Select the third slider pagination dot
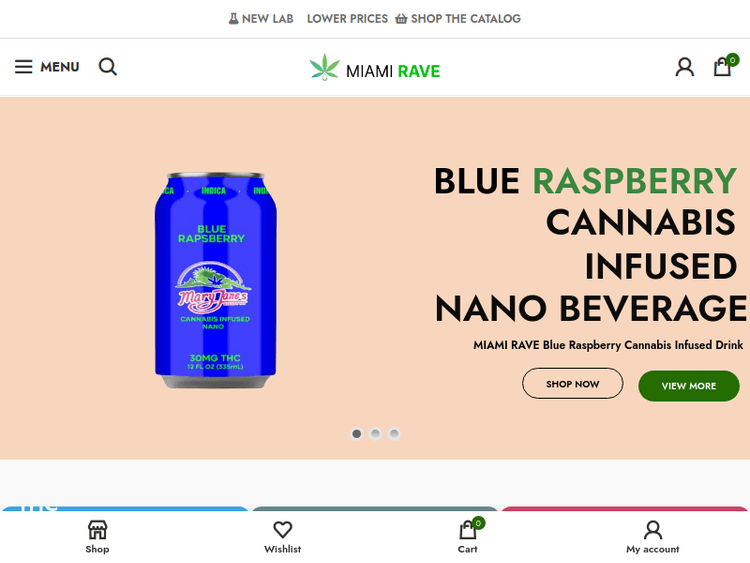Screen dimensions: 750x563 pyautogui.click(x=394, y=434)
